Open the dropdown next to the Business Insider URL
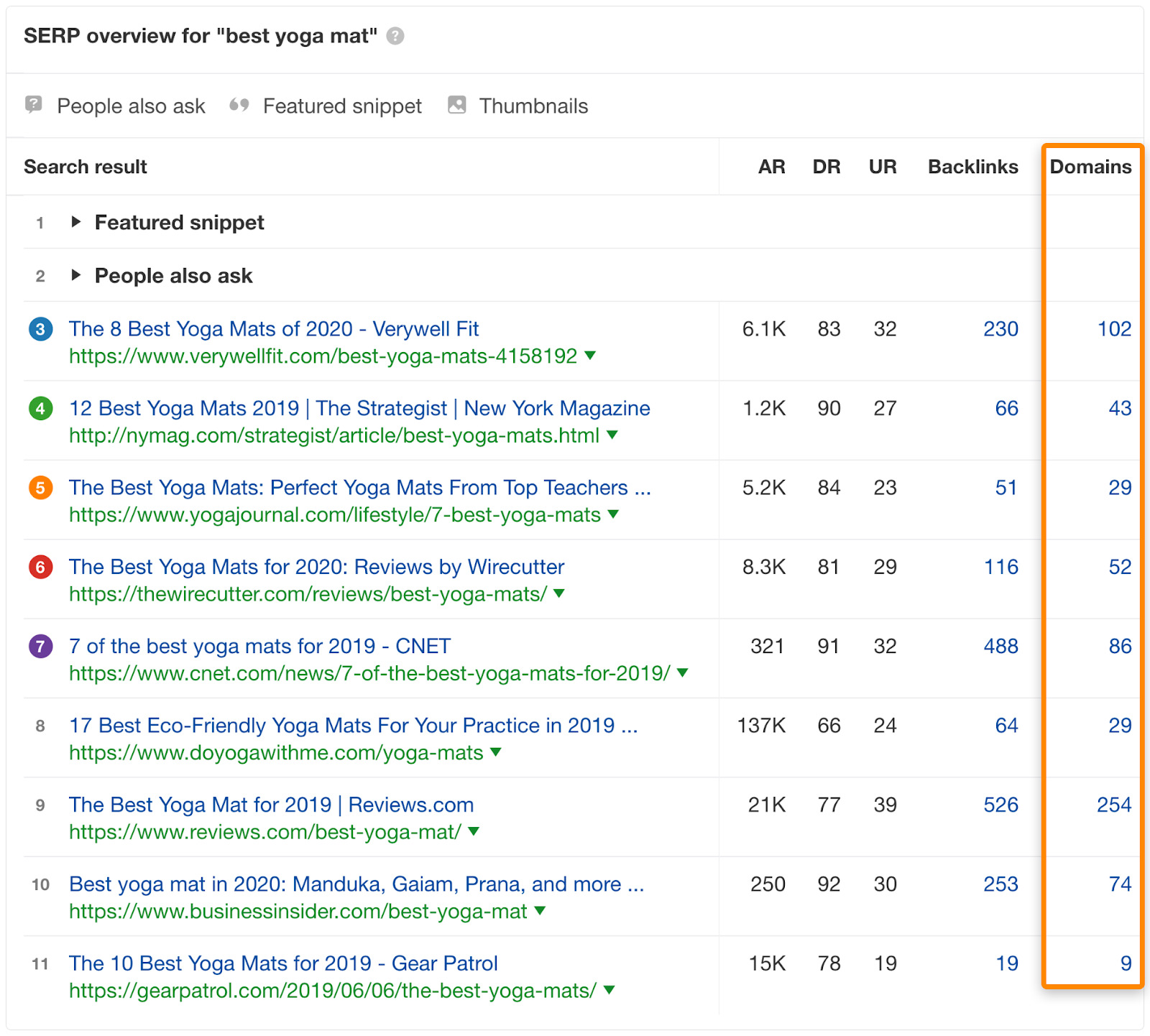Screen dimensions: 1150x1036 541,911
